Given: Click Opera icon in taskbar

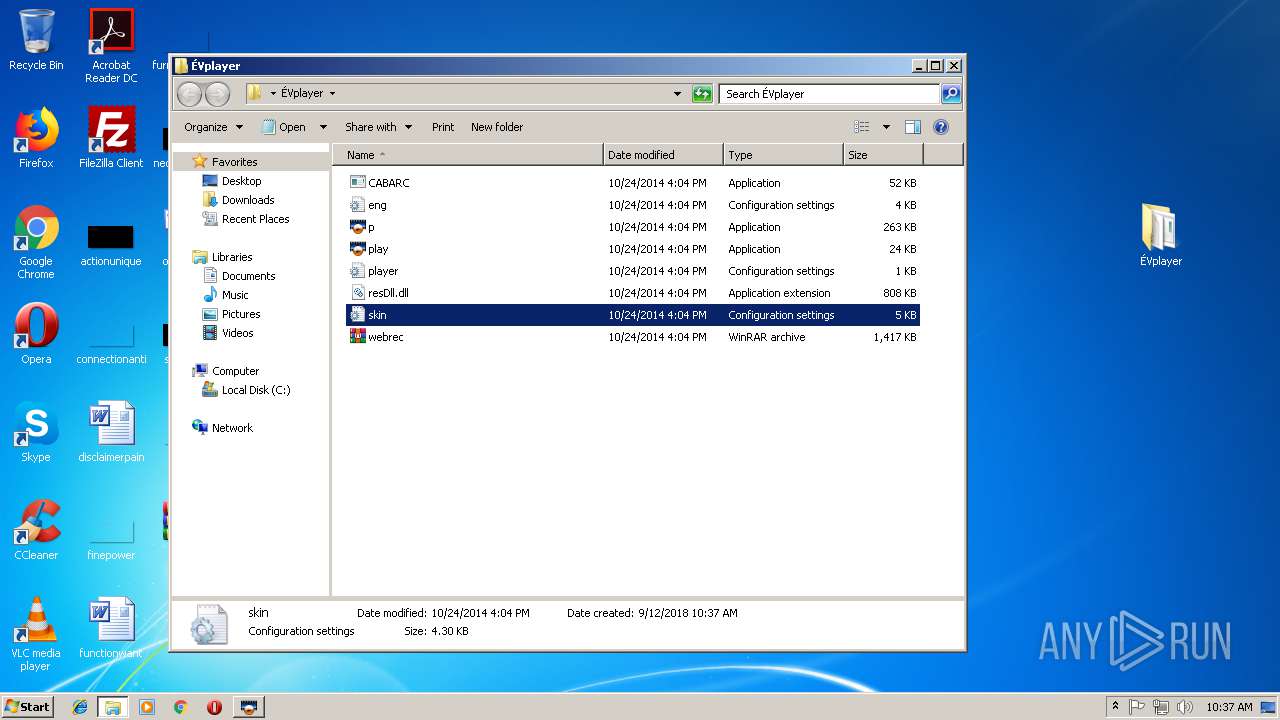Looking at the screenshot, I should pos(214,707).
